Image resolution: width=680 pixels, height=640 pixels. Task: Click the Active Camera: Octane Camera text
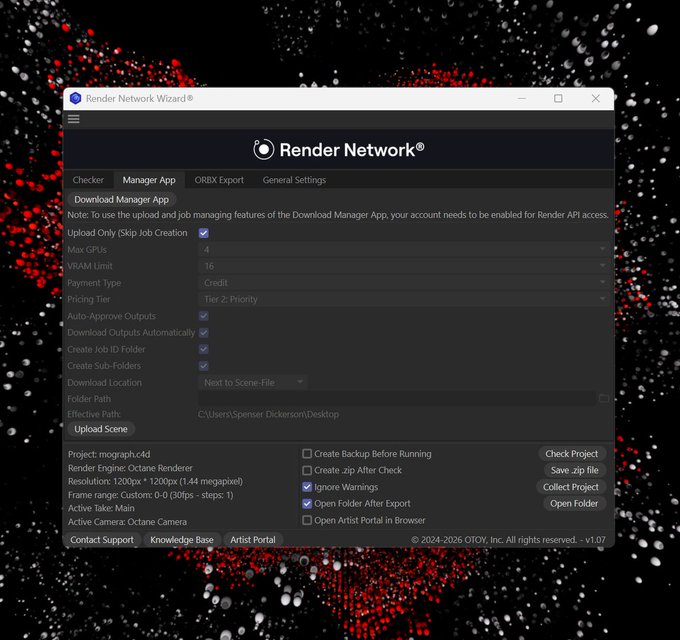point(128,522)
